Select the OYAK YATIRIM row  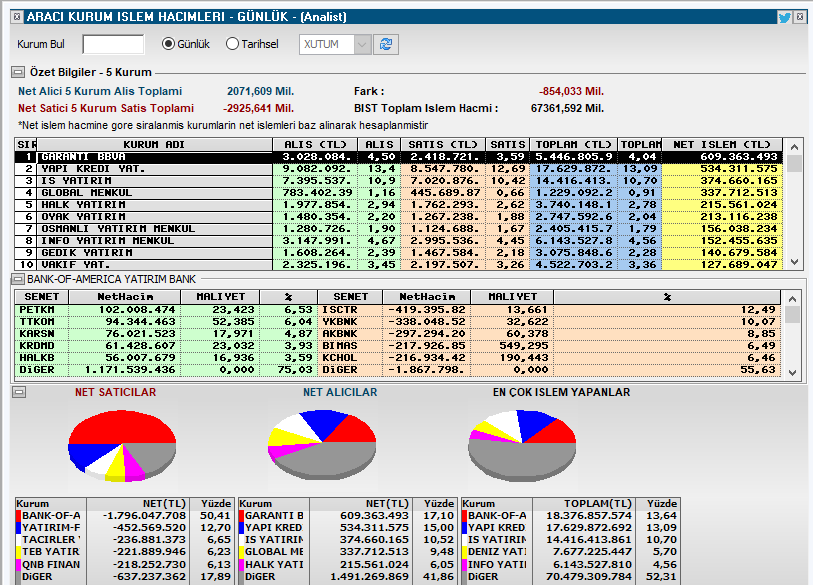tap(398, 216)
